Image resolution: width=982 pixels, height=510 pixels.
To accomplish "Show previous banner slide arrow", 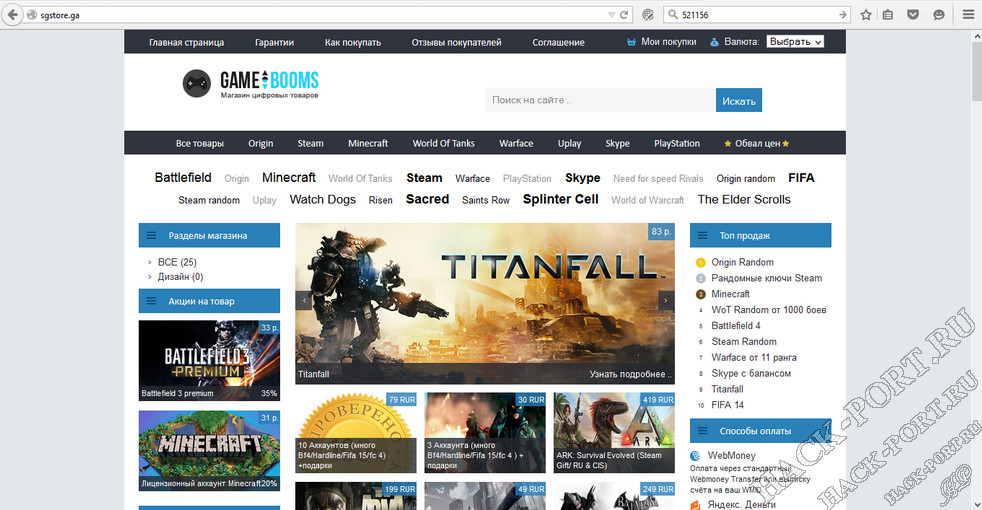I will coord(304,301).
